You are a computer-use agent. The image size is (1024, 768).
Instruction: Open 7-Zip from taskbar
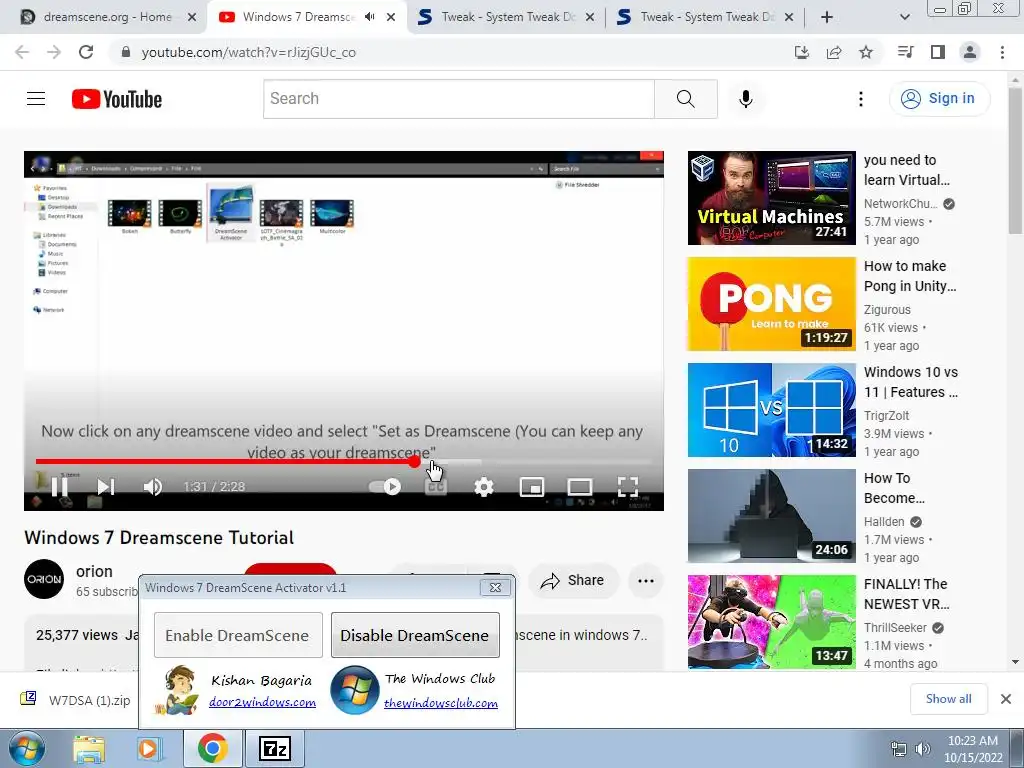(274, 749)
